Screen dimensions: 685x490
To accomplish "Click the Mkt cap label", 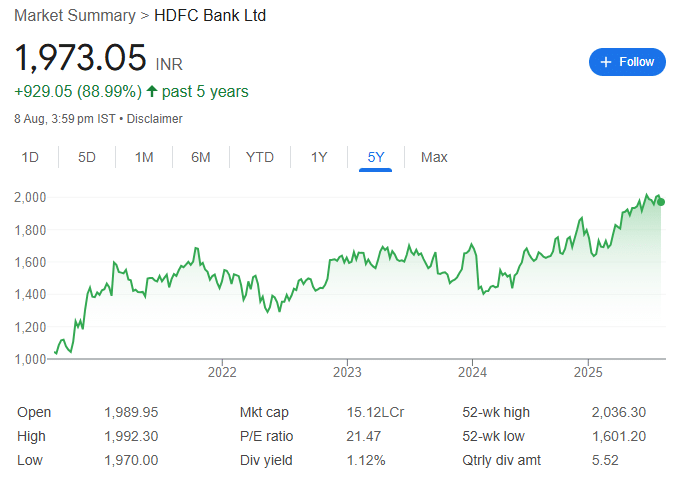I will (264, 412).
